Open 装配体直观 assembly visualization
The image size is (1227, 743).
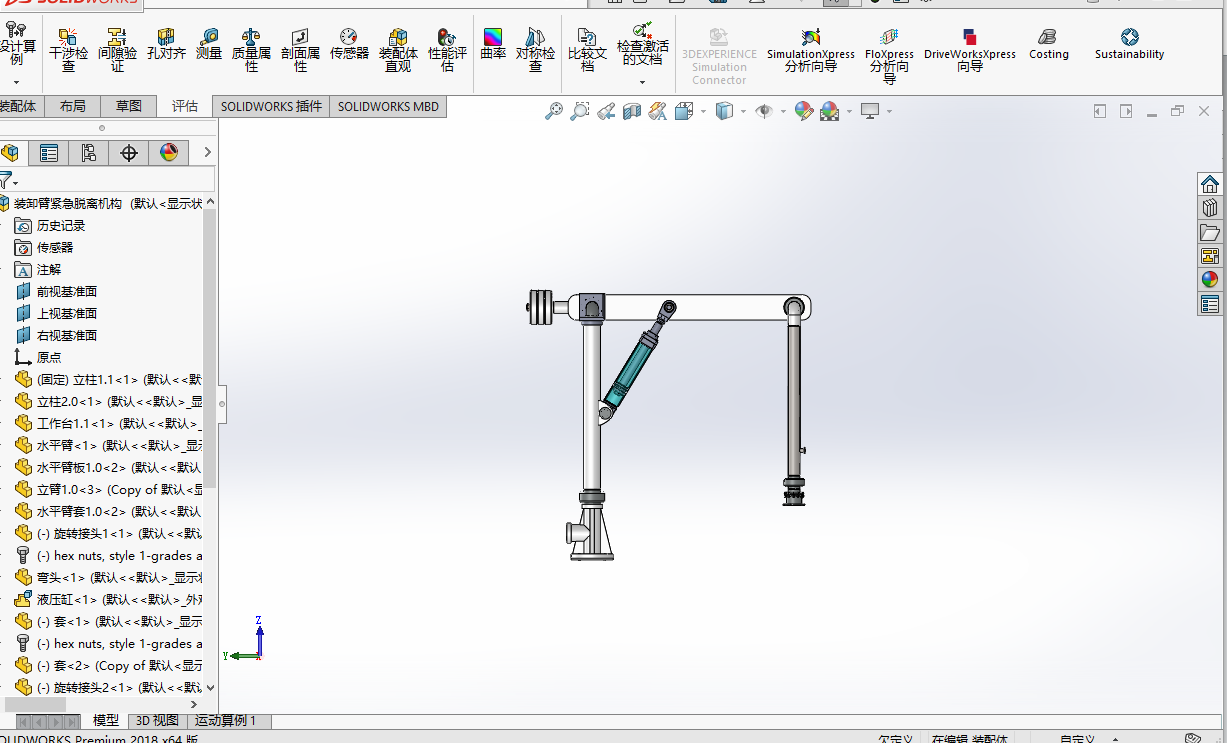tap(398, 50)
